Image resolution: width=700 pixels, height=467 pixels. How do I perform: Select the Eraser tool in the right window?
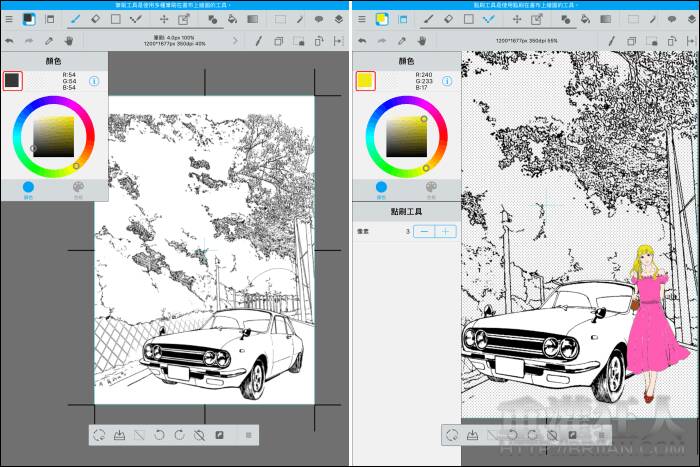tap(448, 19)
